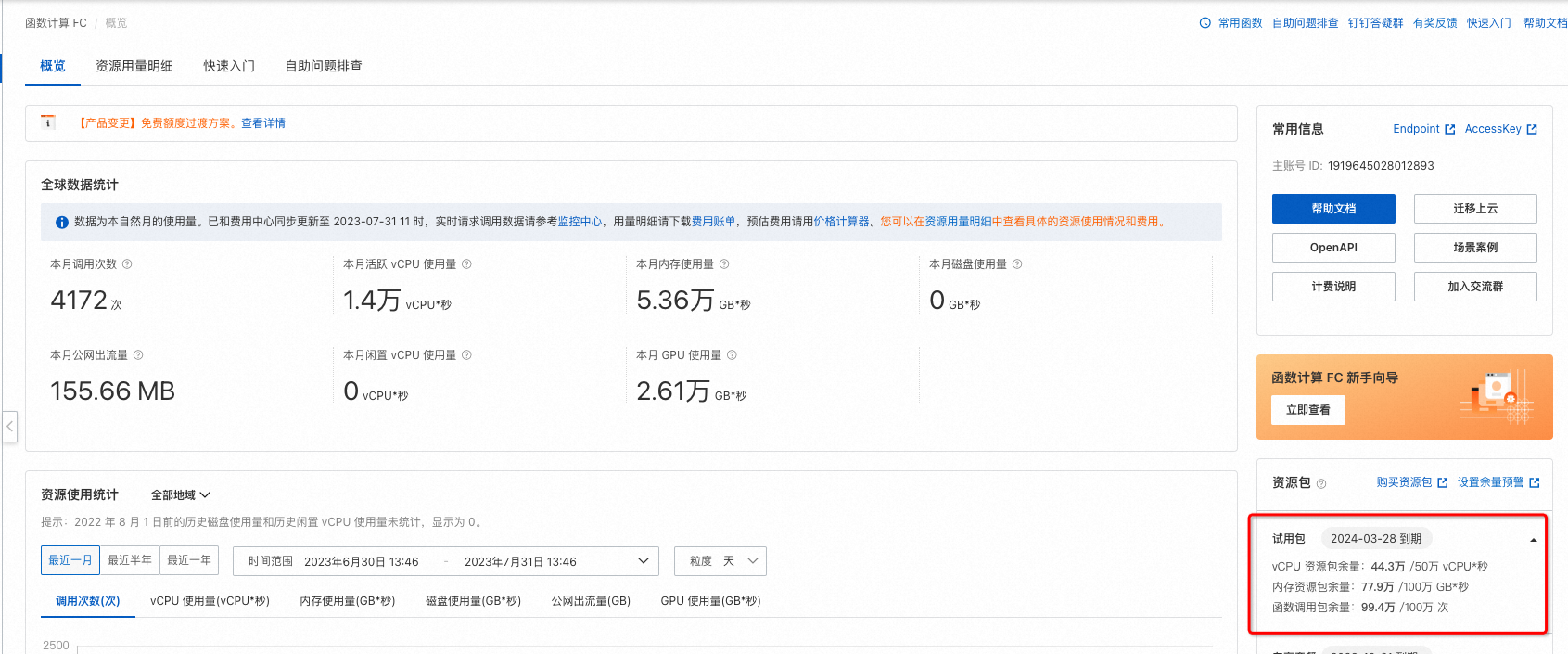Image resolution: width=1568 pixels, height=654 pixels.
Task: Click 立即查看 in the 新手向导 banner
Action: pos(1308,410)
